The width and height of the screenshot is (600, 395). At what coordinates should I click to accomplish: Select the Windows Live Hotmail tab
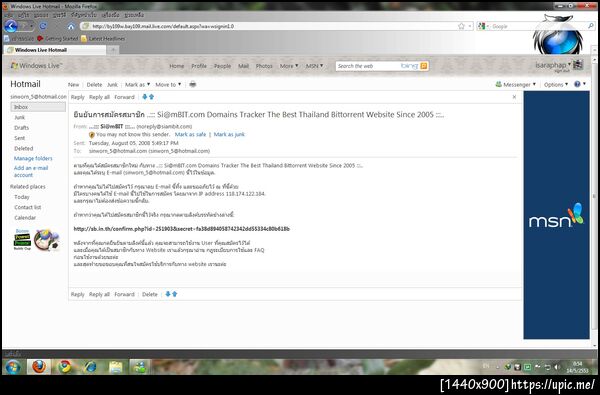coord(55,50)
